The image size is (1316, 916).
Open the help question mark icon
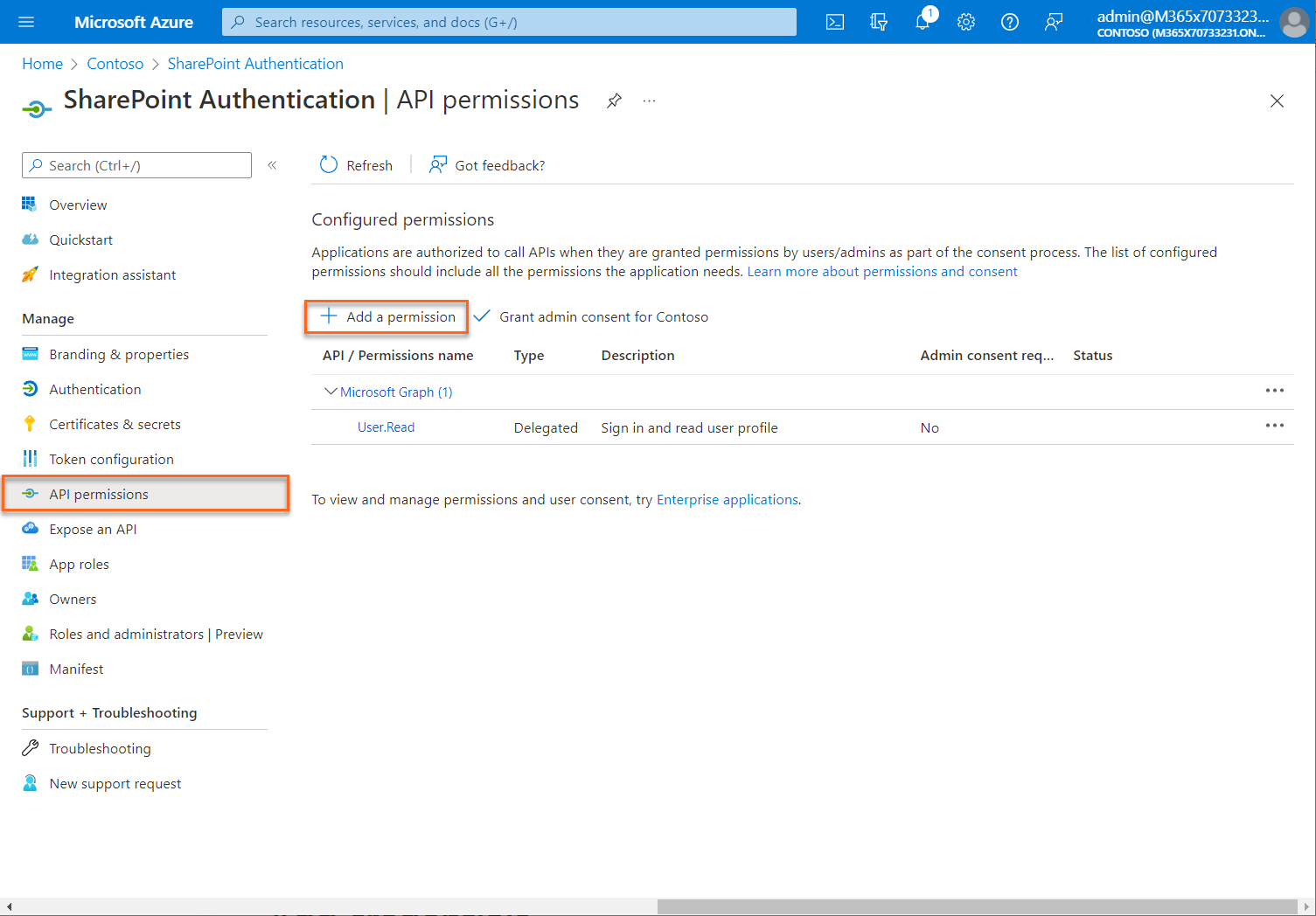1009,22
